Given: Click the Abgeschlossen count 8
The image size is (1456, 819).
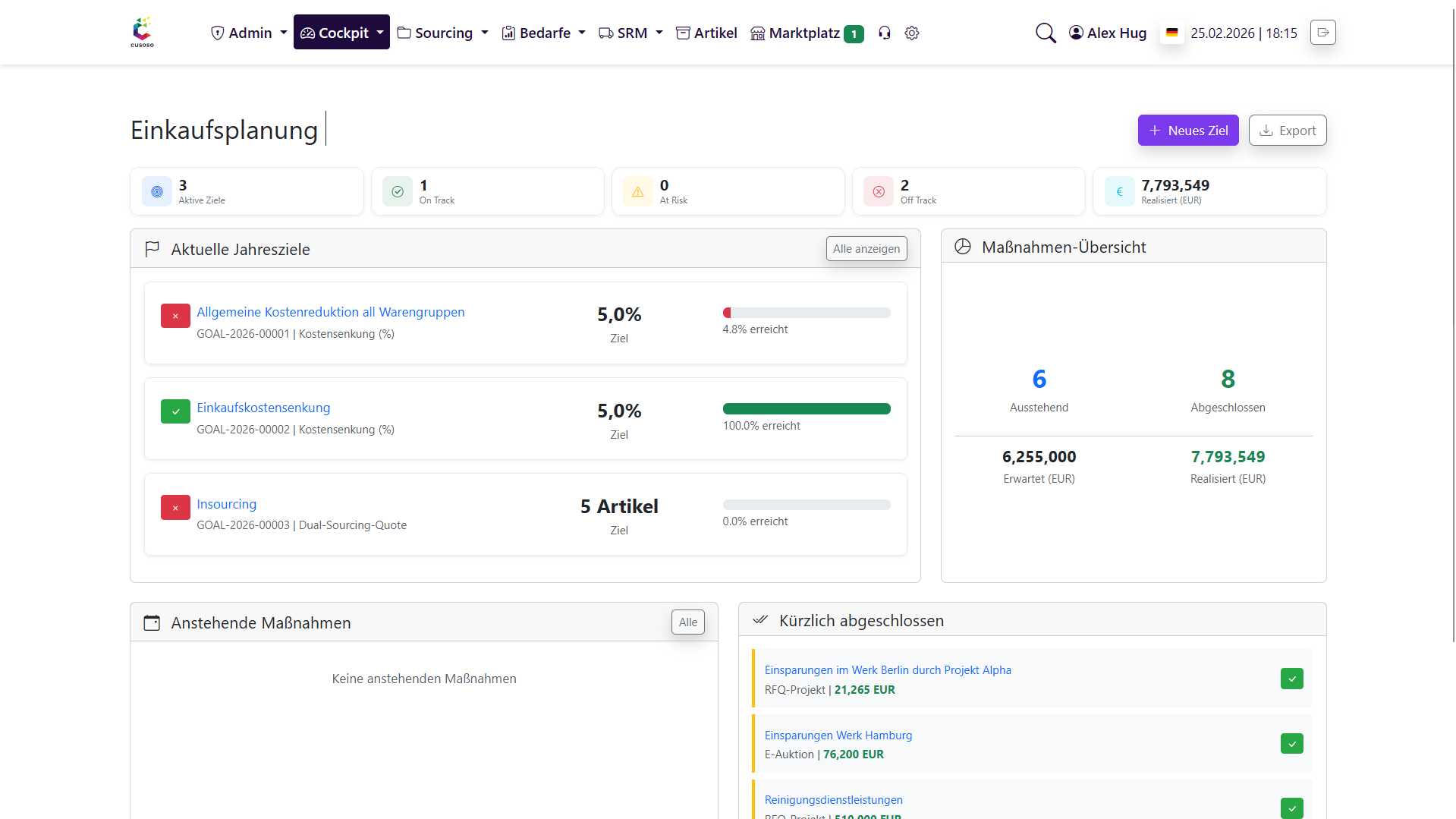Looking at the screenshot, I should click(1228, 379).
